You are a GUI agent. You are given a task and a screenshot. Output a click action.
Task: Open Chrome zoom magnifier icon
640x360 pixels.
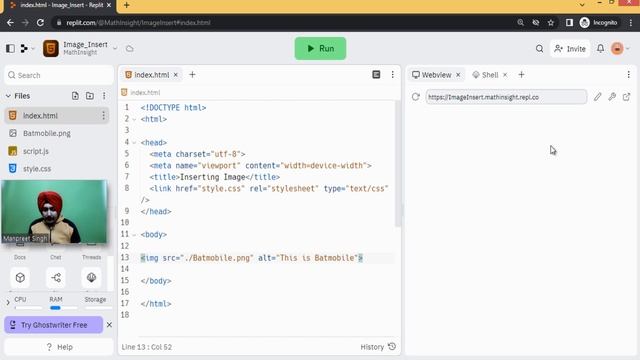(520, 22)
